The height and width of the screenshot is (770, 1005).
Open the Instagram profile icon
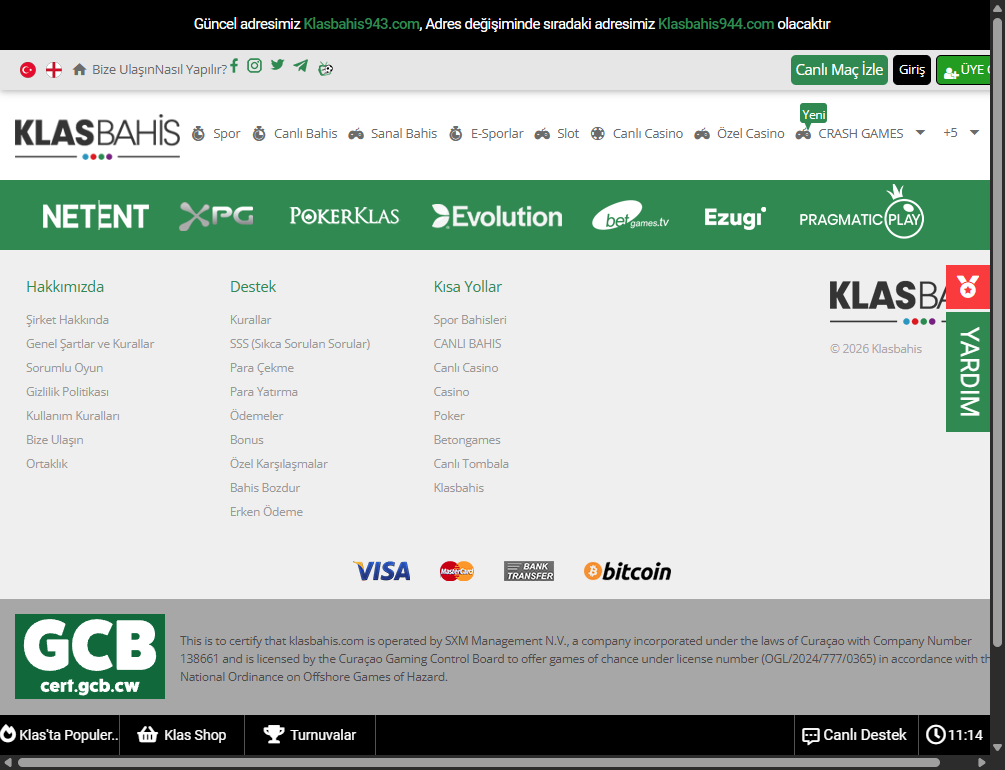click(254, 65)
